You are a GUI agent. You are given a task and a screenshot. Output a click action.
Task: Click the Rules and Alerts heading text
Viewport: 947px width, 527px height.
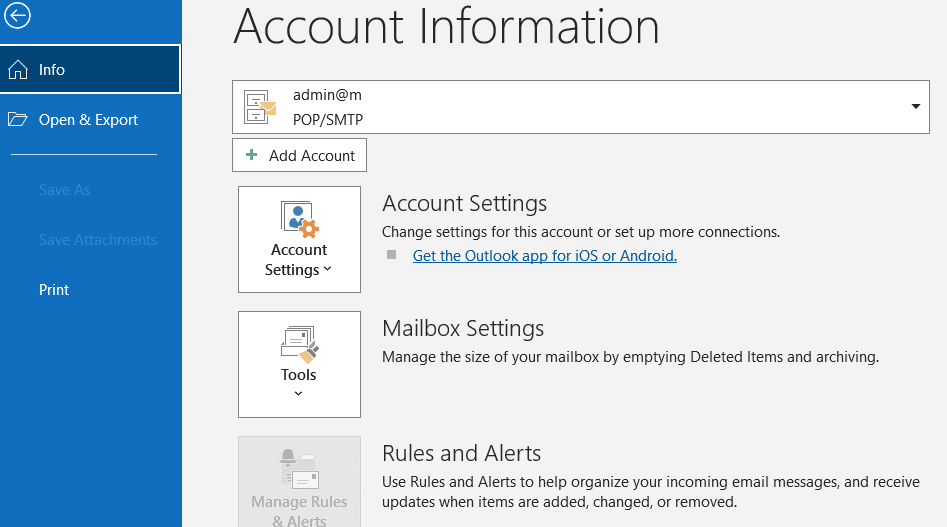point(461,453)
